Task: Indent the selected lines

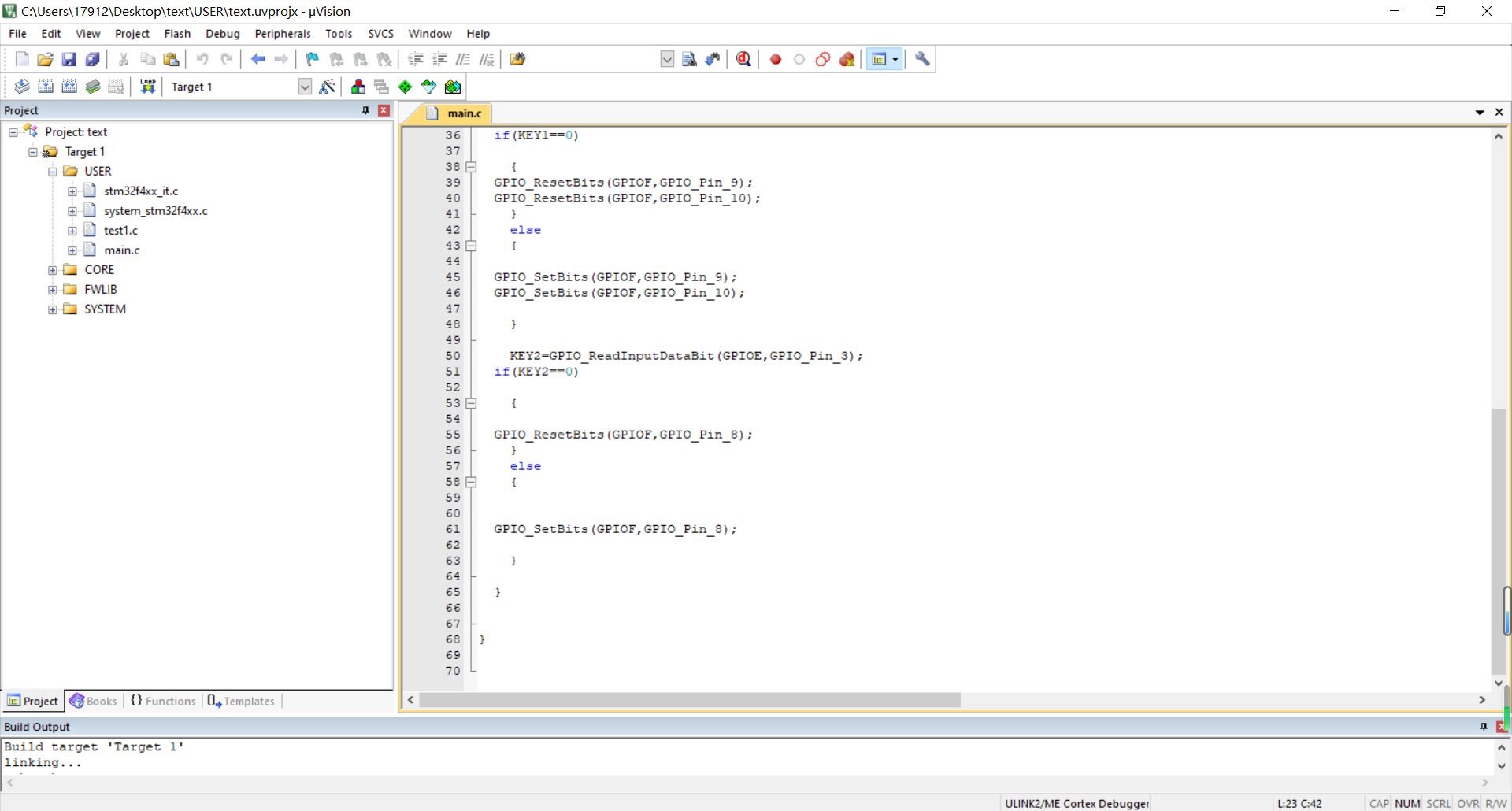Action: pos(416,59)
